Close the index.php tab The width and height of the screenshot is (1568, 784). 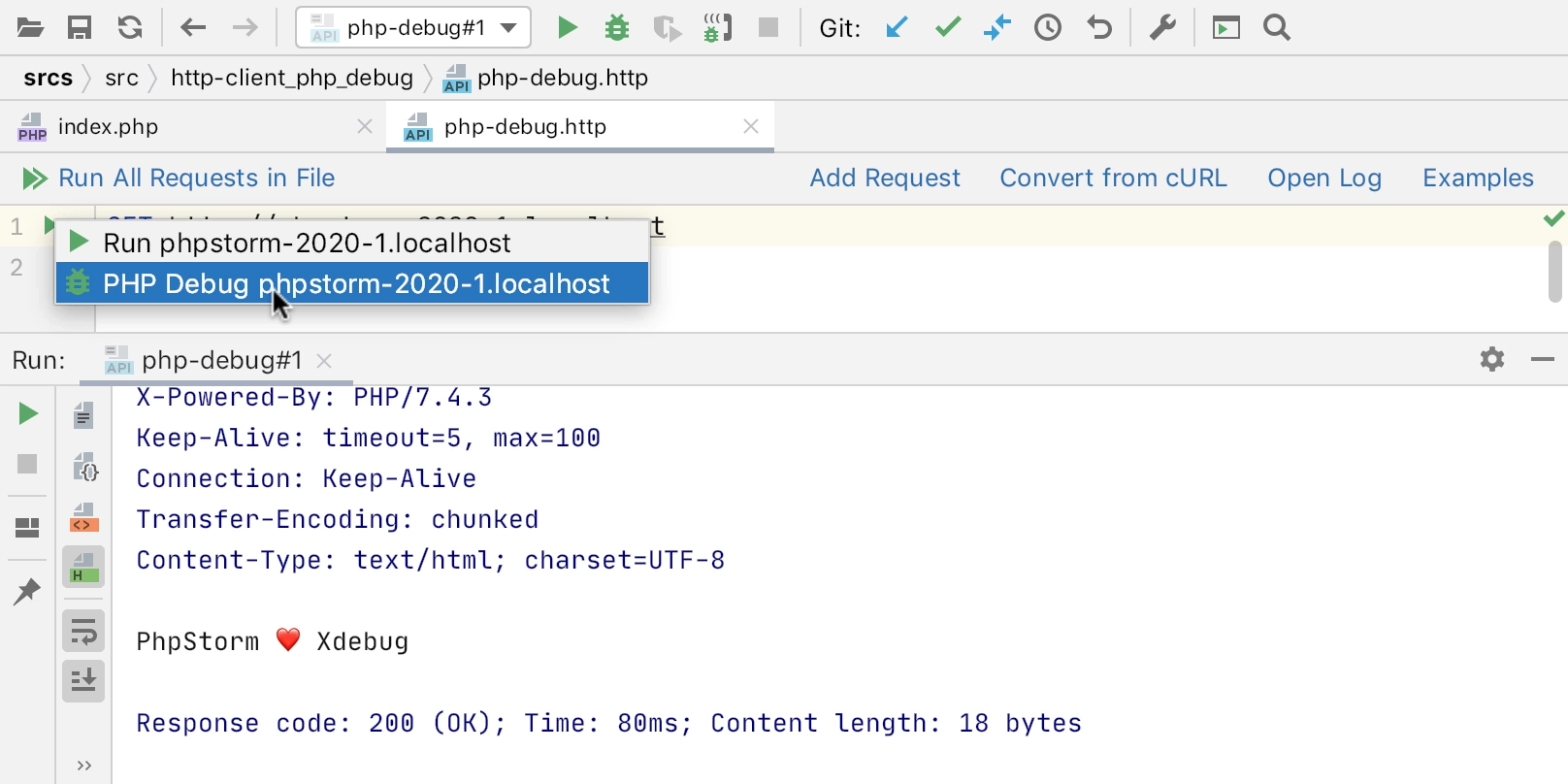pos(365,126)
